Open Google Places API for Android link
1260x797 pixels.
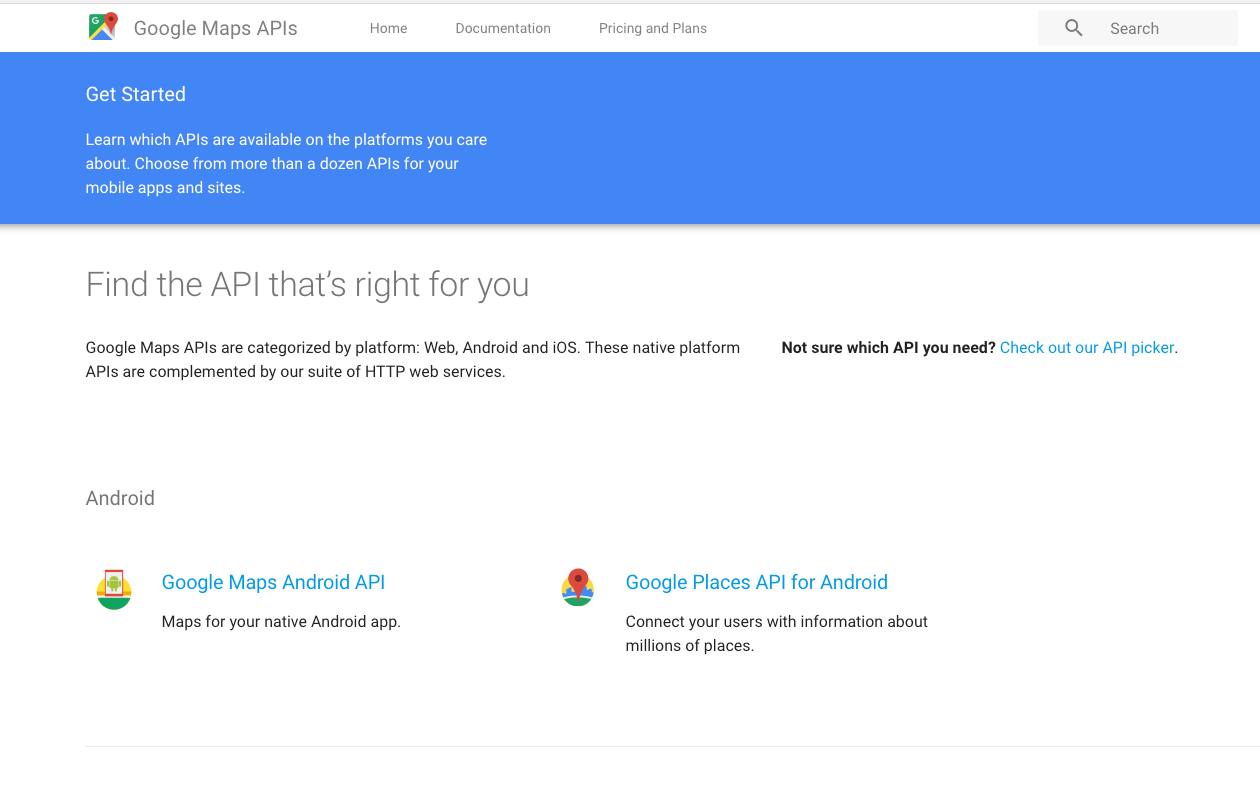(757, 582)
